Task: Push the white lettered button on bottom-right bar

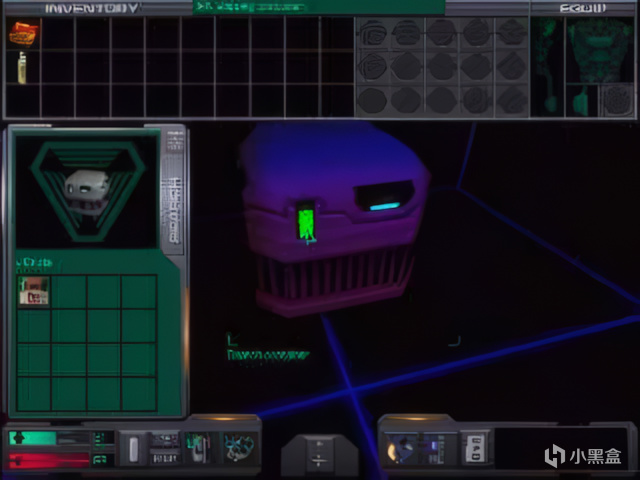Action: (476, 449)
